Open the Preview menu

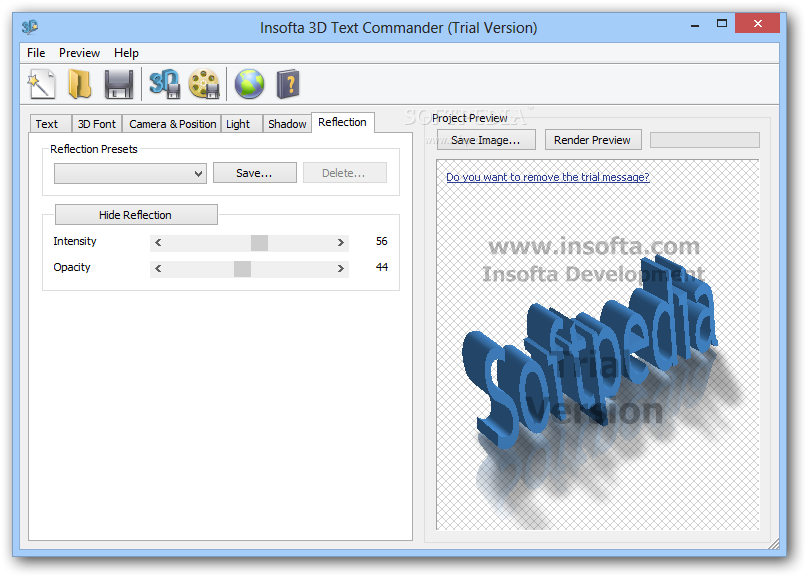click(79, 53)
